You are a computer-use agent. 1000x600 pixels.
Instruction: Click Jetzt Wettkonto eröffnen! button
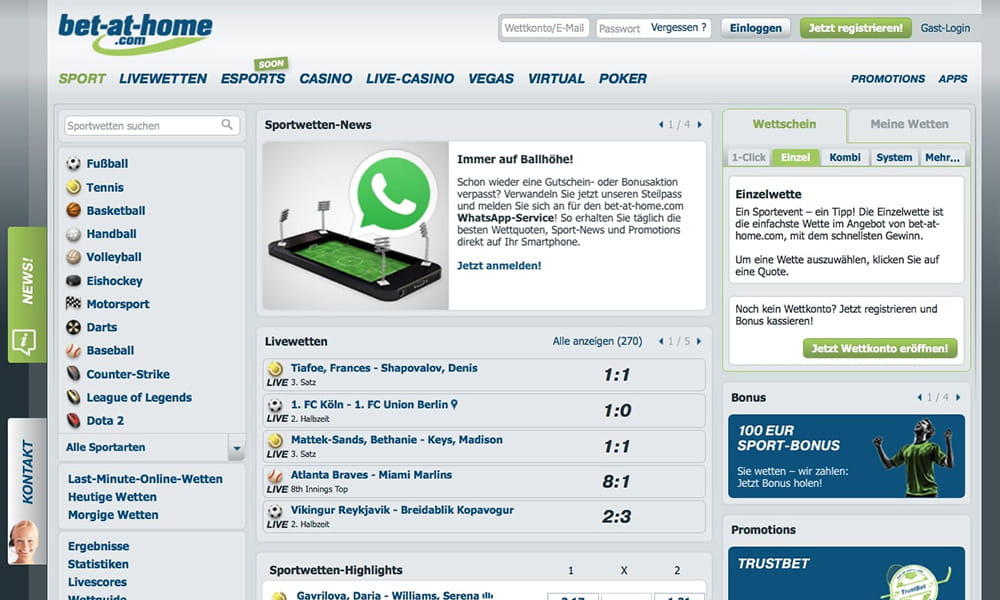tap(880, 348)
